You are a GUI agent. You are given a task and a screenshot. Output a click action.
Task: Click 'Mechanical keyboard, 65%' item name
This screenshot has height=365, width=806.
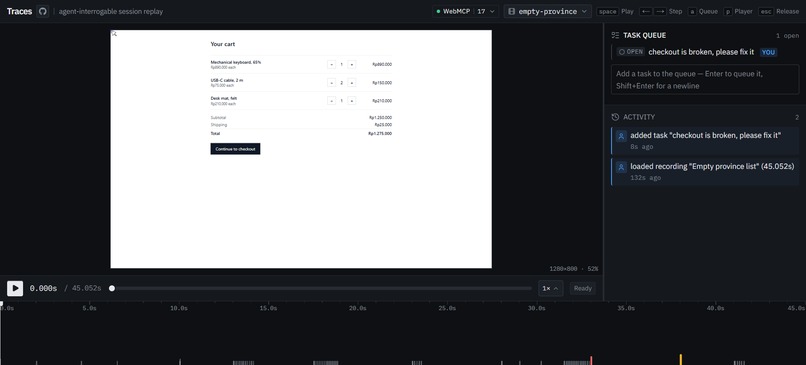coord(235,62)
